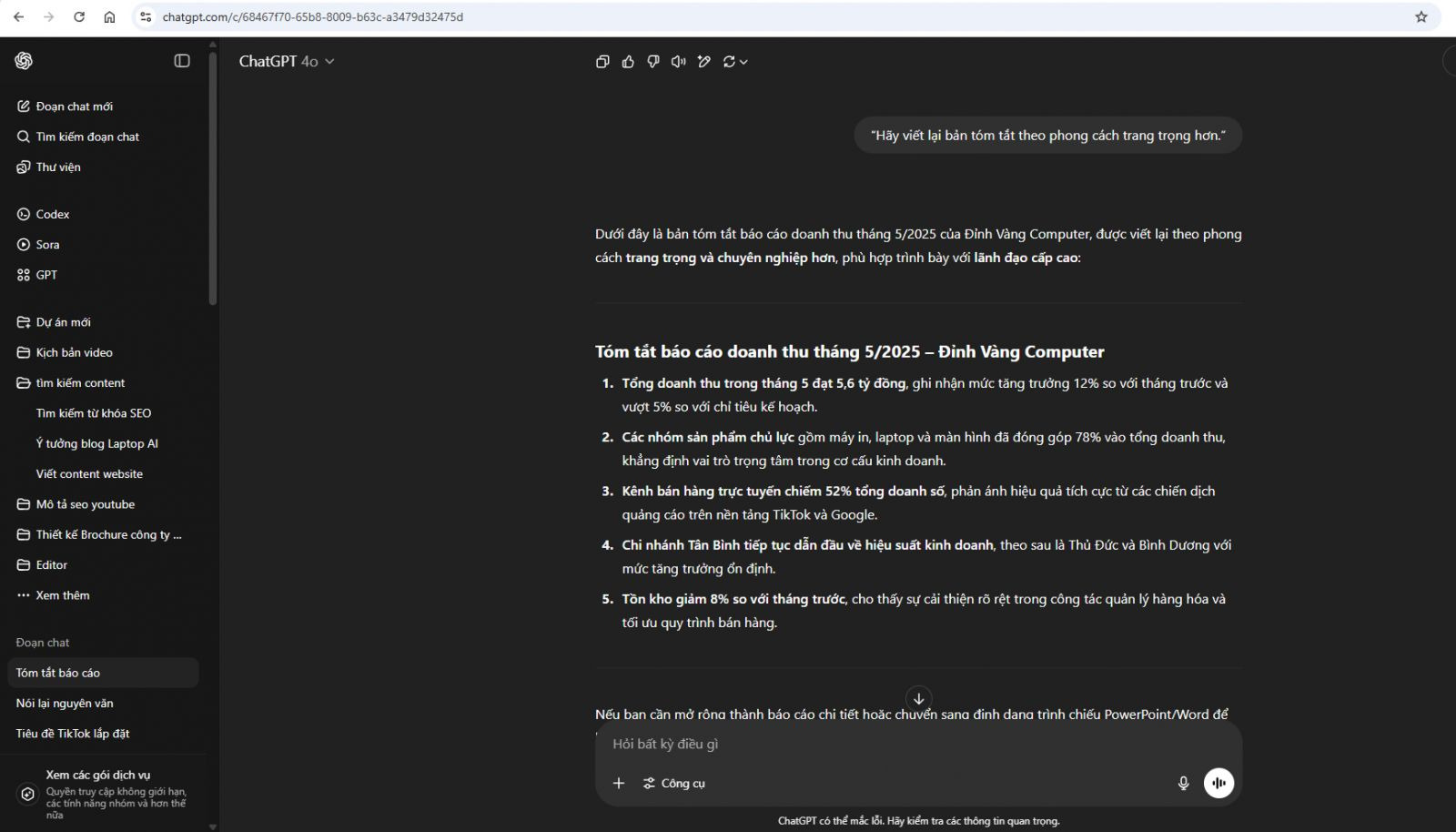
Task: Toggle the sidebar collapse button
Action: pyautogui.click(x=182, y=61)
